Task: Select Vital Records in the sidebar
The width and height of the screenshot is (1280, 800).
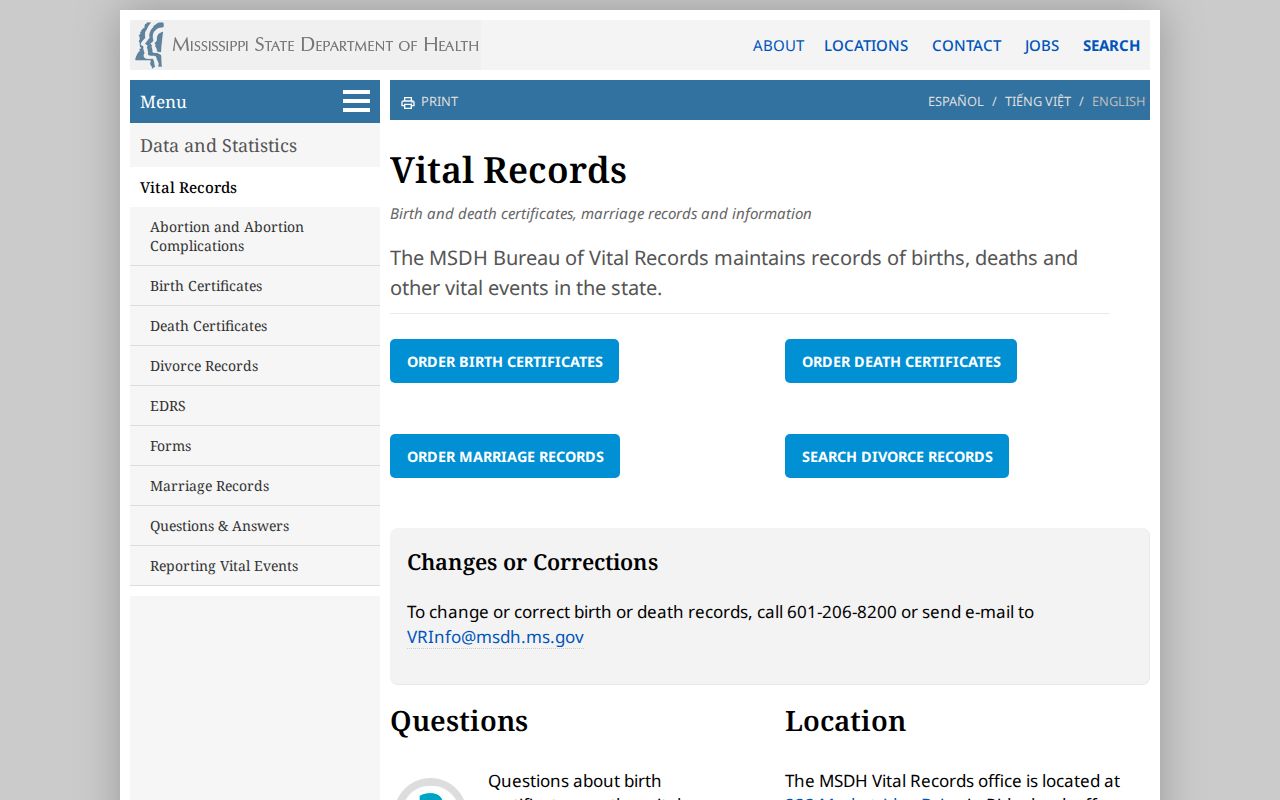Action: point(255,187)
